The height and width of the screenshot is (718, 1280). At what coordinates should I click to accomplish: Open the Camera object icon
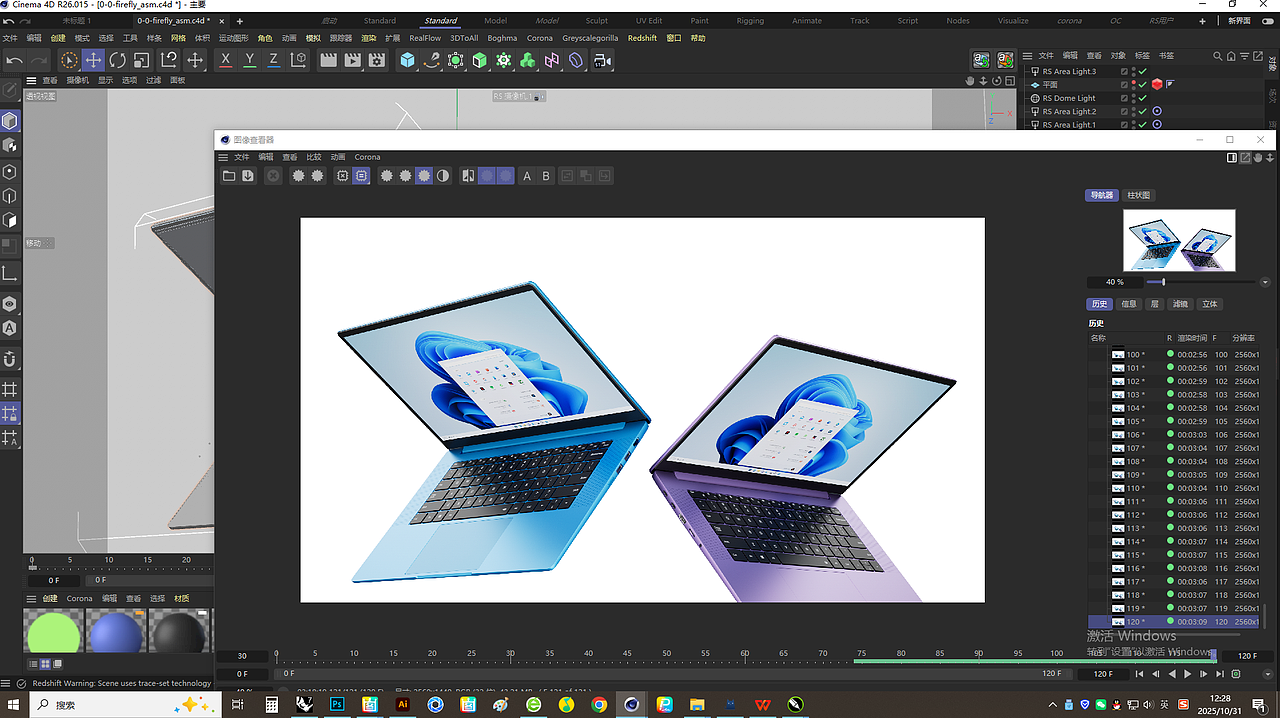[601, 60]
